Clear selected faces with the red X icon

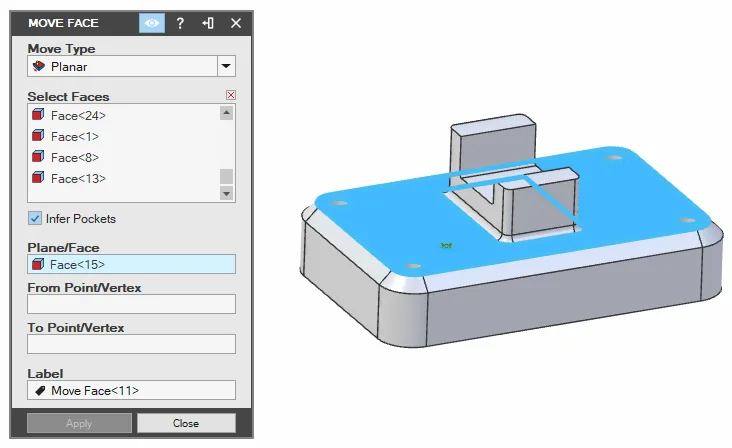(231, 95)
